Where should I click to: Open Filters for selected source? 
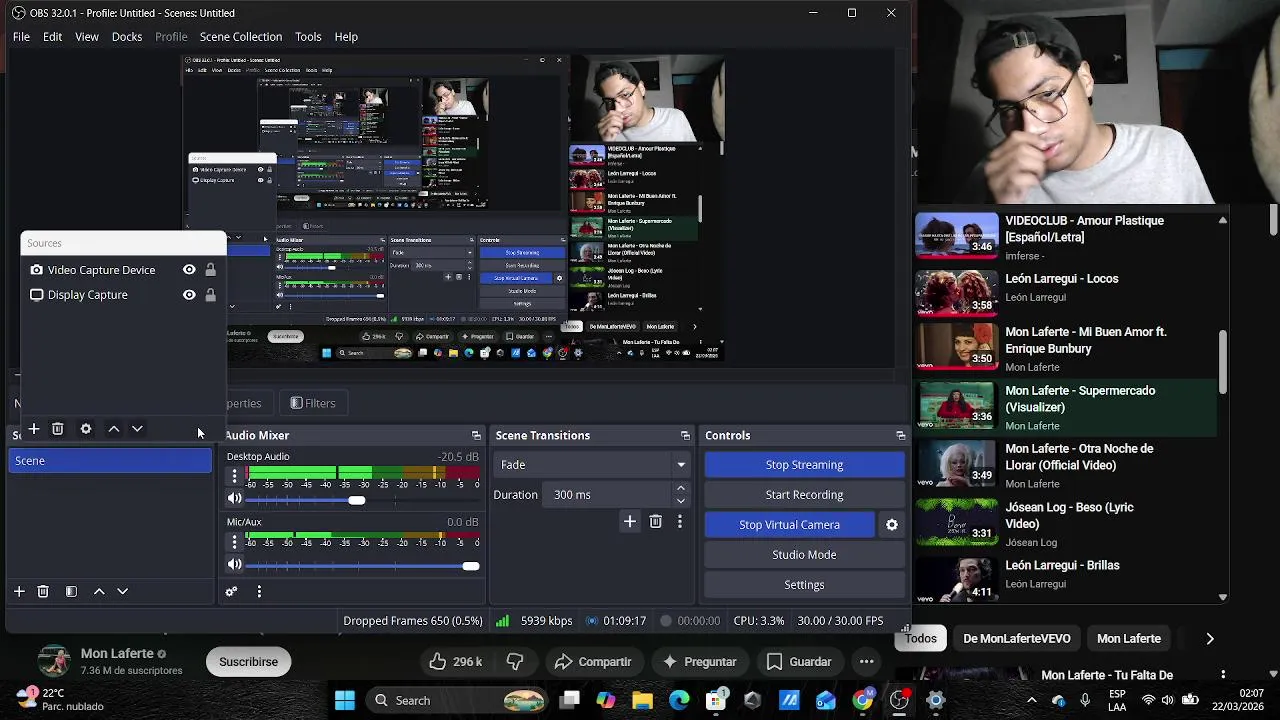click(x=313, y=403)
